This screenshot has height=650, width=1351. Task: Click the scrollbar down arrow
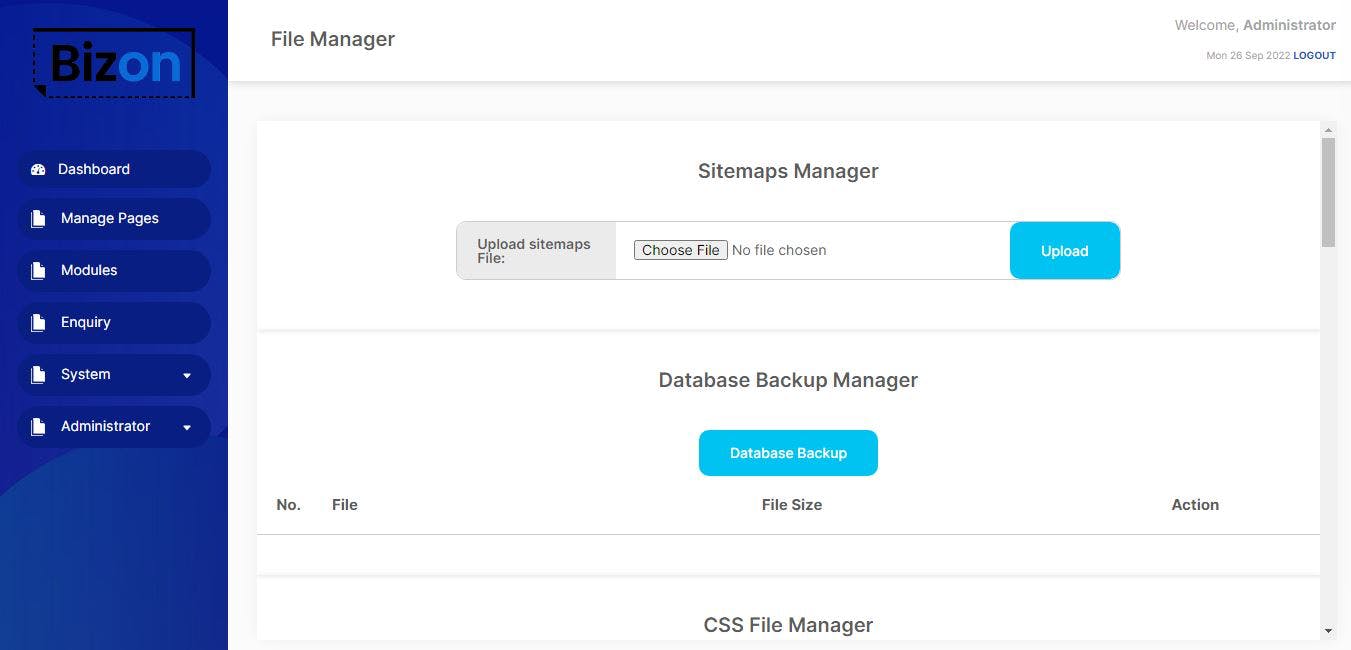pyautogui.click(x=1328, y=631)
